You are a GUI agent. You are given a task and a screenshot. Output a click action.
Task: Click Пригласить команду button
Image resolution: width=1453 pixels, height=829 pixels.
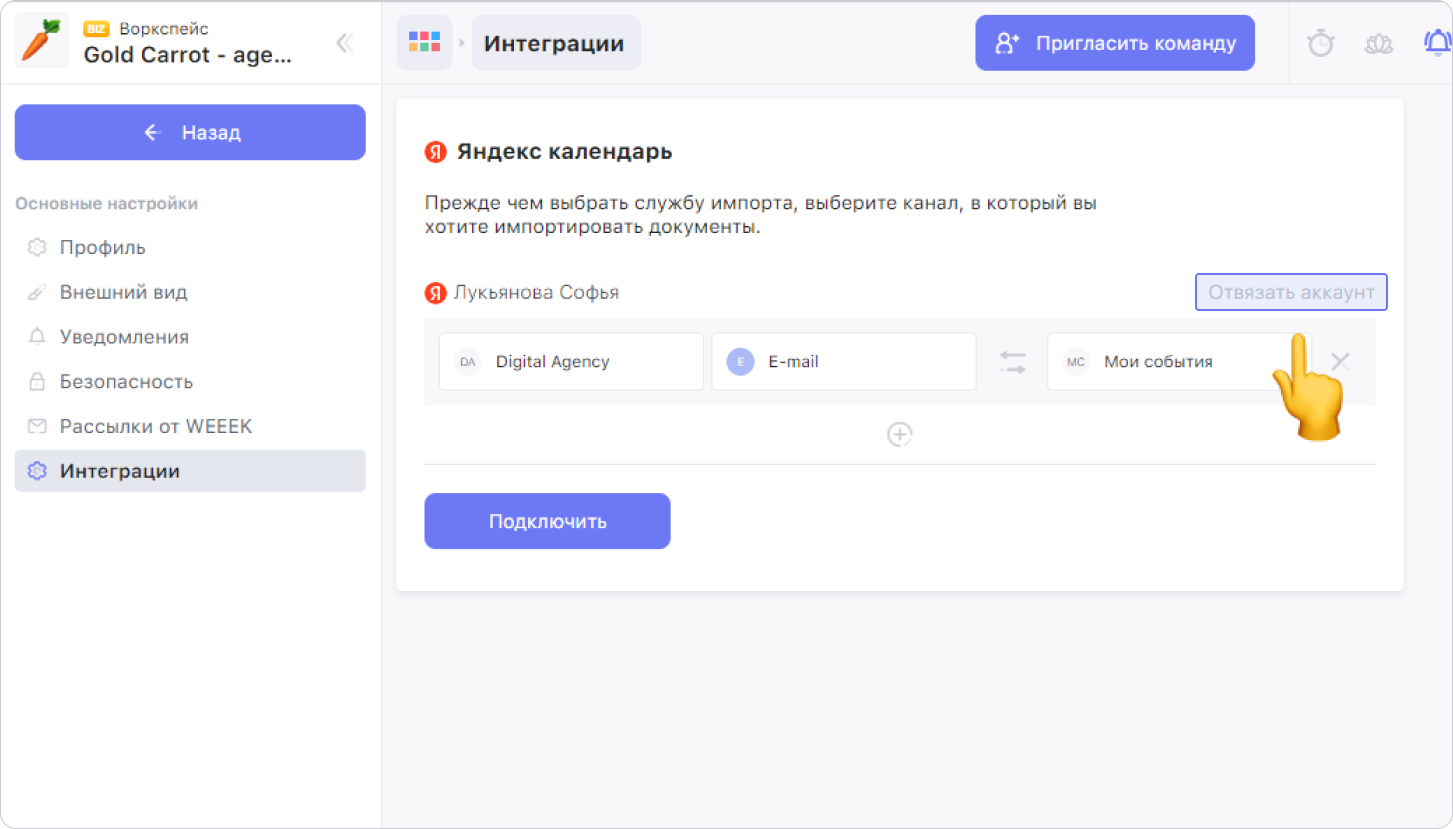pyautogui.click(x=1115, y=43)
